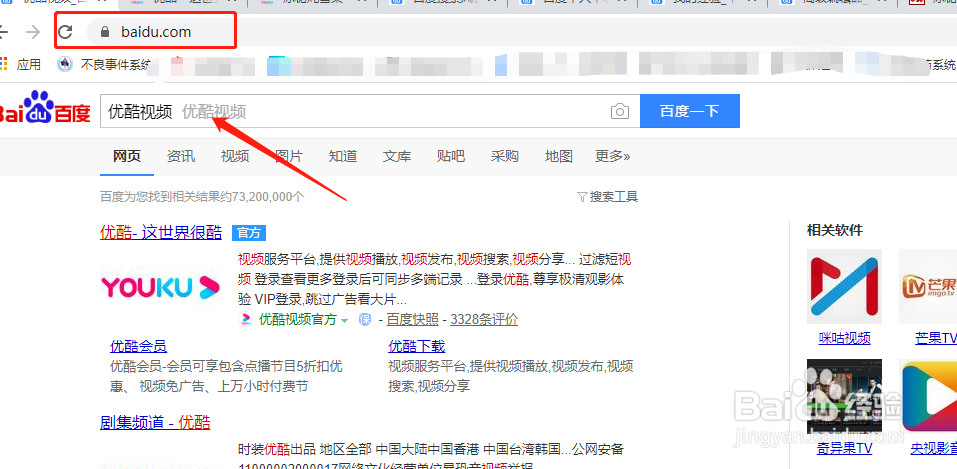Open 搜索工具 filter options
Image resolution: width=957 pixels, height=469 pixels.
(607, 197)
